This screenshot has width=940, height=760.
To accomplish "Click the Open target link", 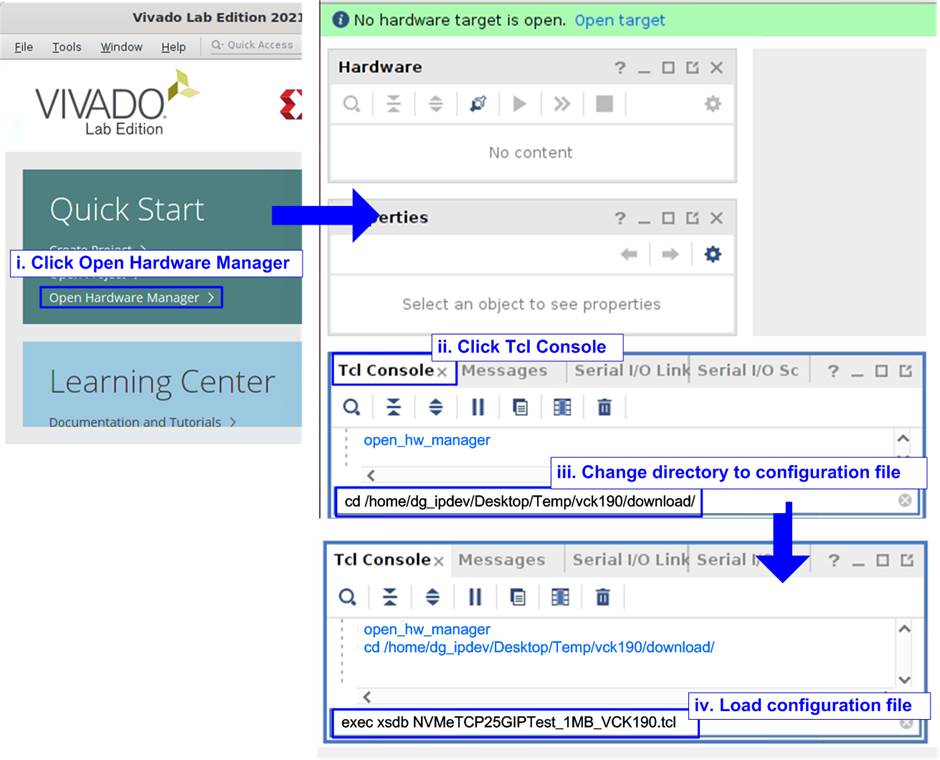I will 619,20.
